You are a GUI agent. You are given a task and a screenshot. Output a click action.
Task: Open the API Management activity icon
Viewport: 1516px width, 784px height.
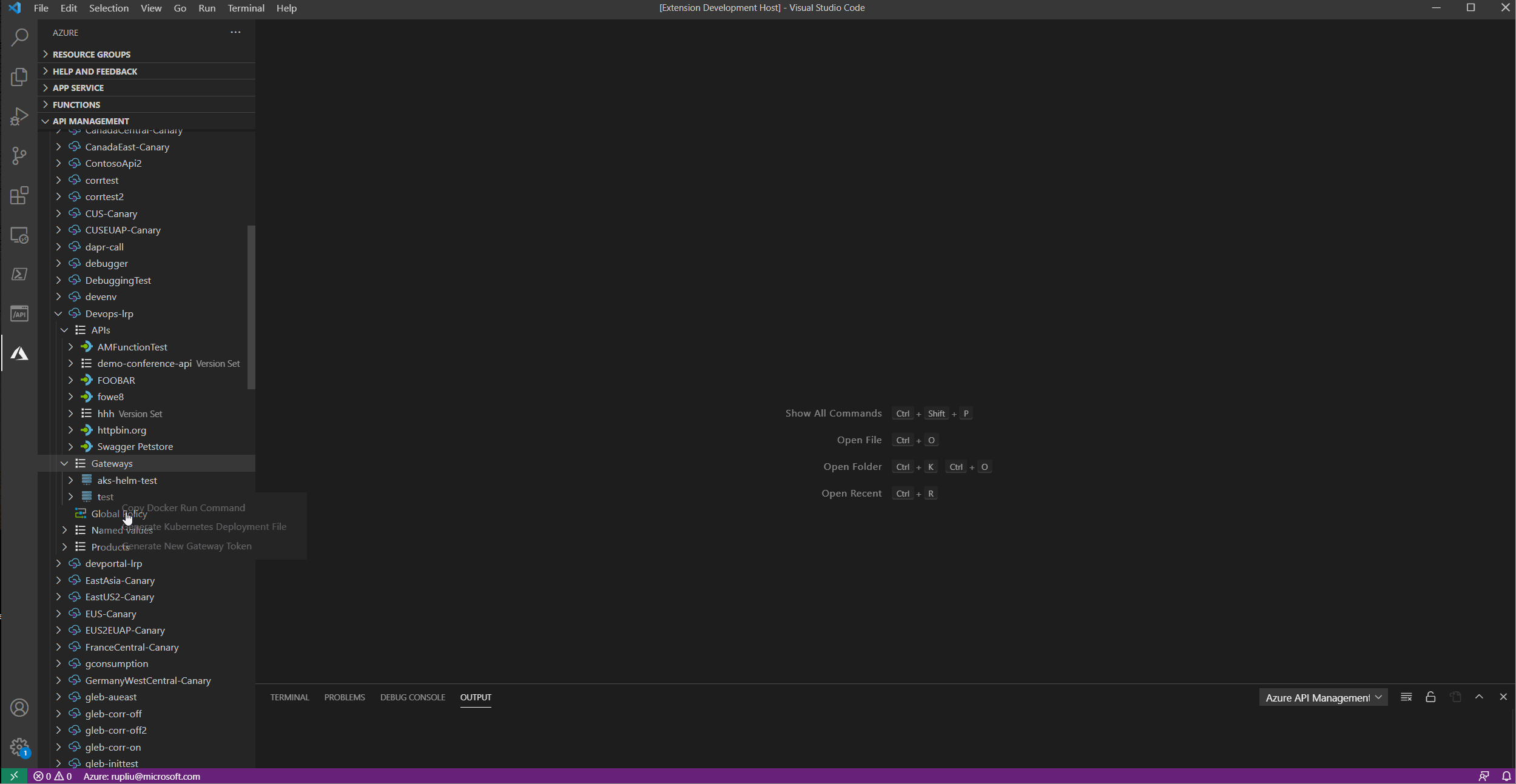tap(19, 313)
